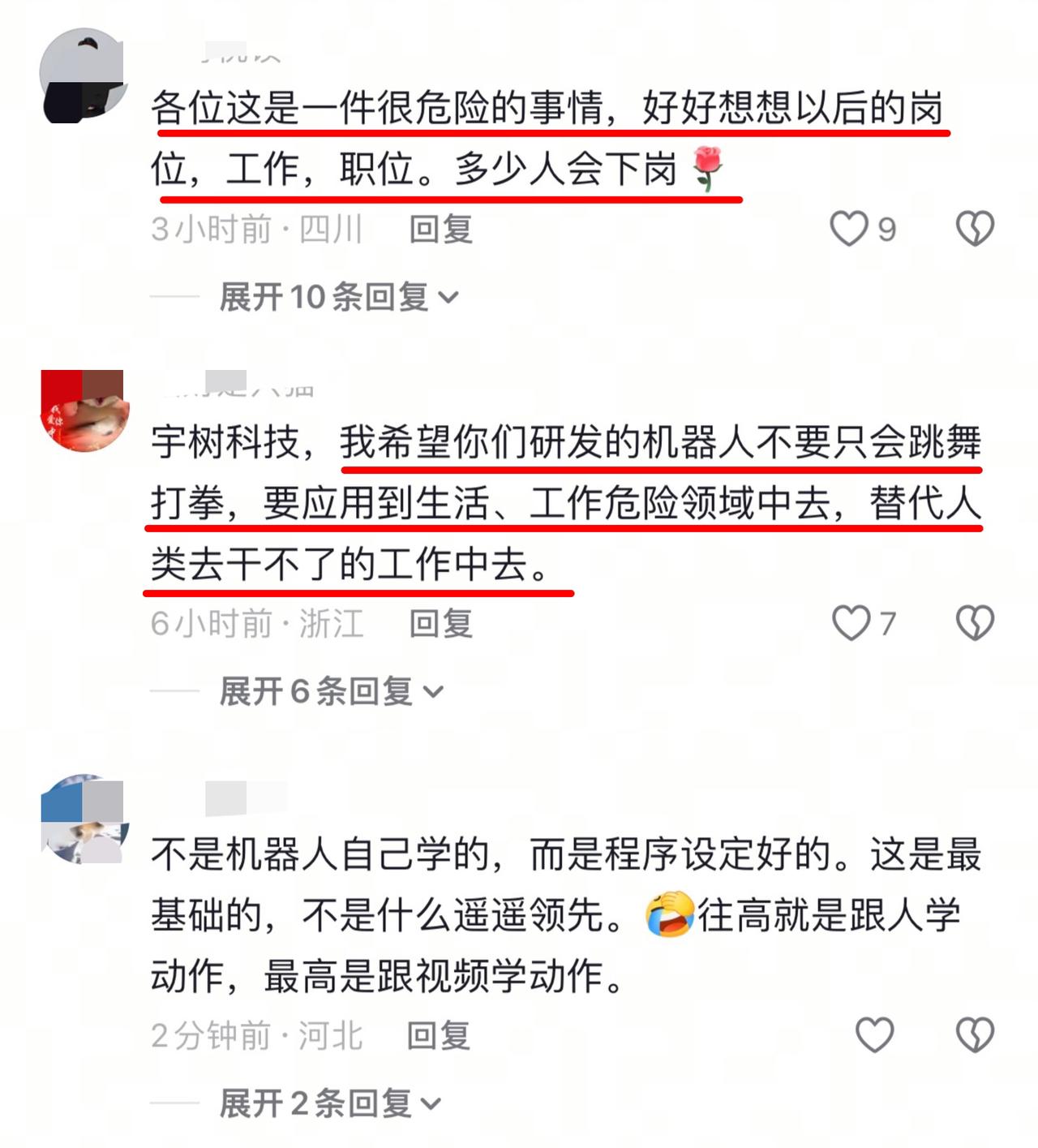Click the laughing-crying emoji in third comment

click(x=670, y=914)
